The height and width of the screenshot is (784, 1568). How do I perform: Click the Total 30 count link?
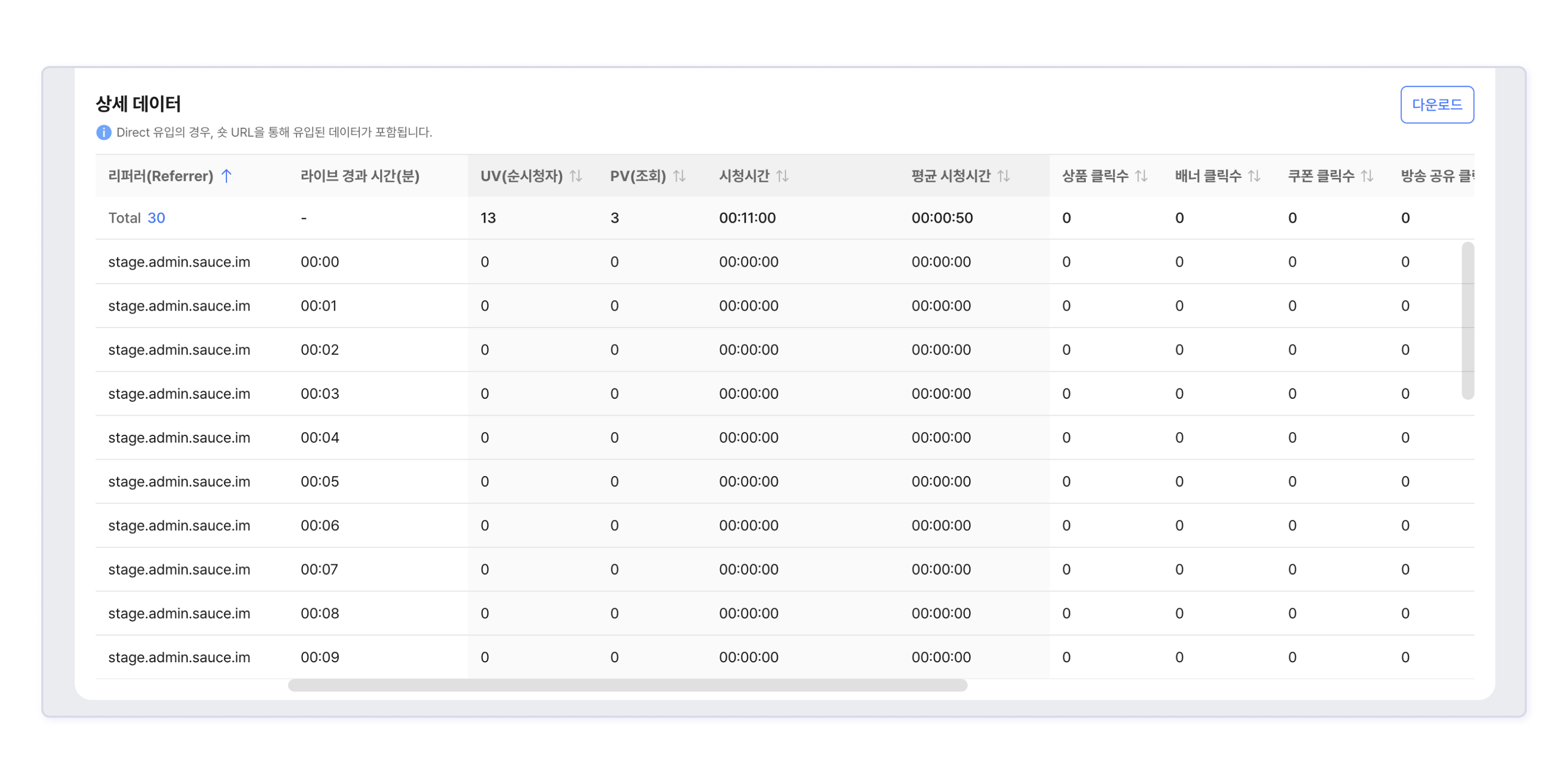pyautogui.click(x=156, y=218)
